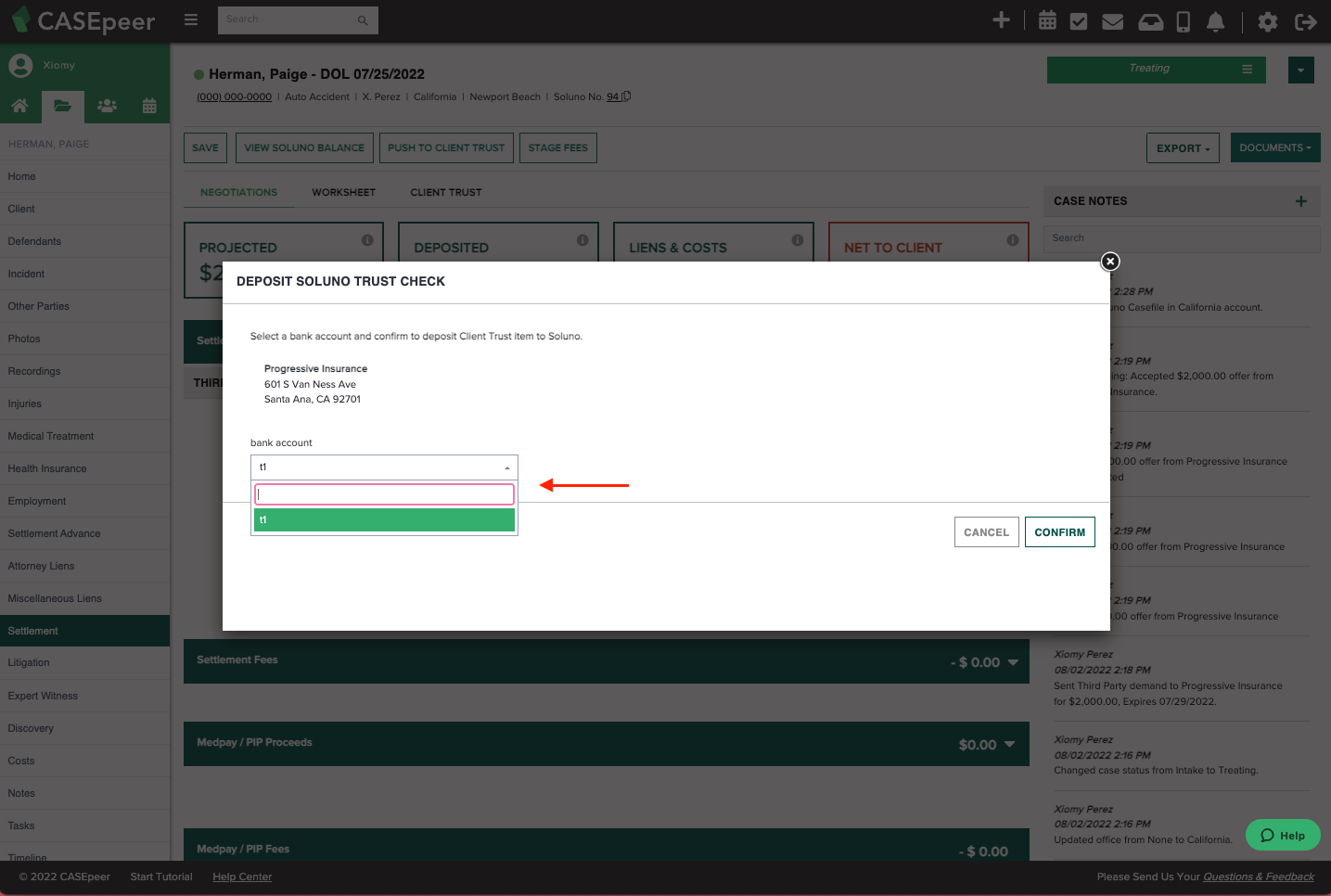The width and height of the screenshot is (1331, 896).
Task: Click the cloud storage icon
Action: coord(1150,19)
